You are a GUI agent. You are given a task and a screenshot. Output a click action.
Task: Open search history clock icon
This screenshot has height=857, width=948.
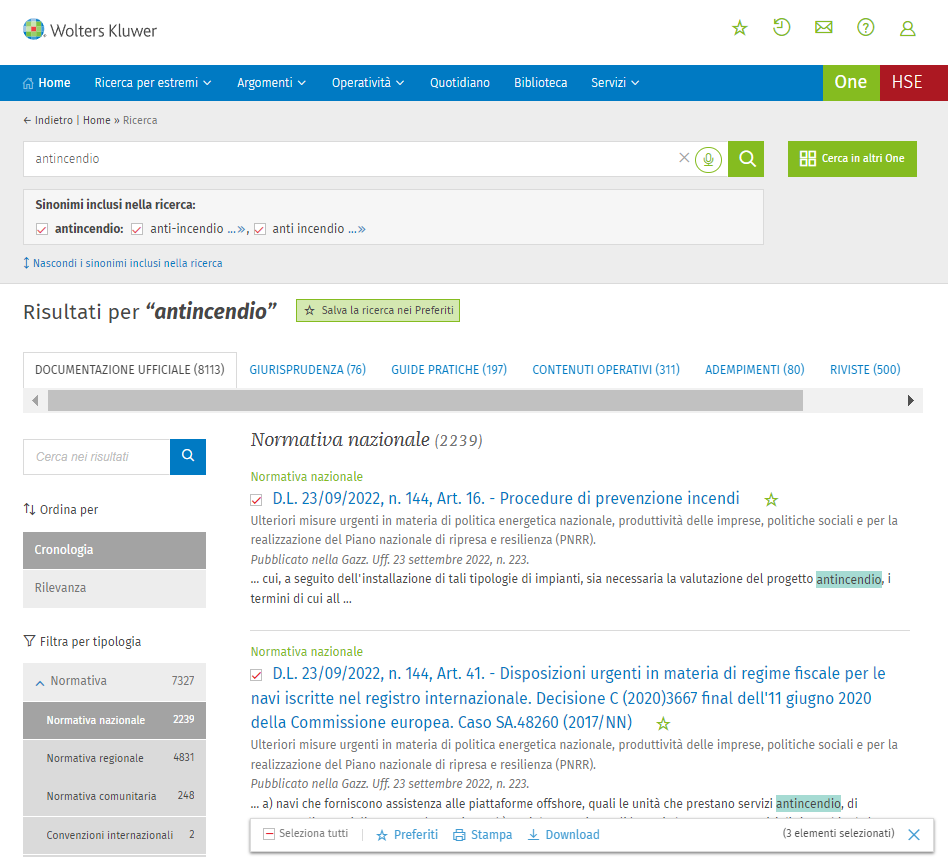click(782, 28)
